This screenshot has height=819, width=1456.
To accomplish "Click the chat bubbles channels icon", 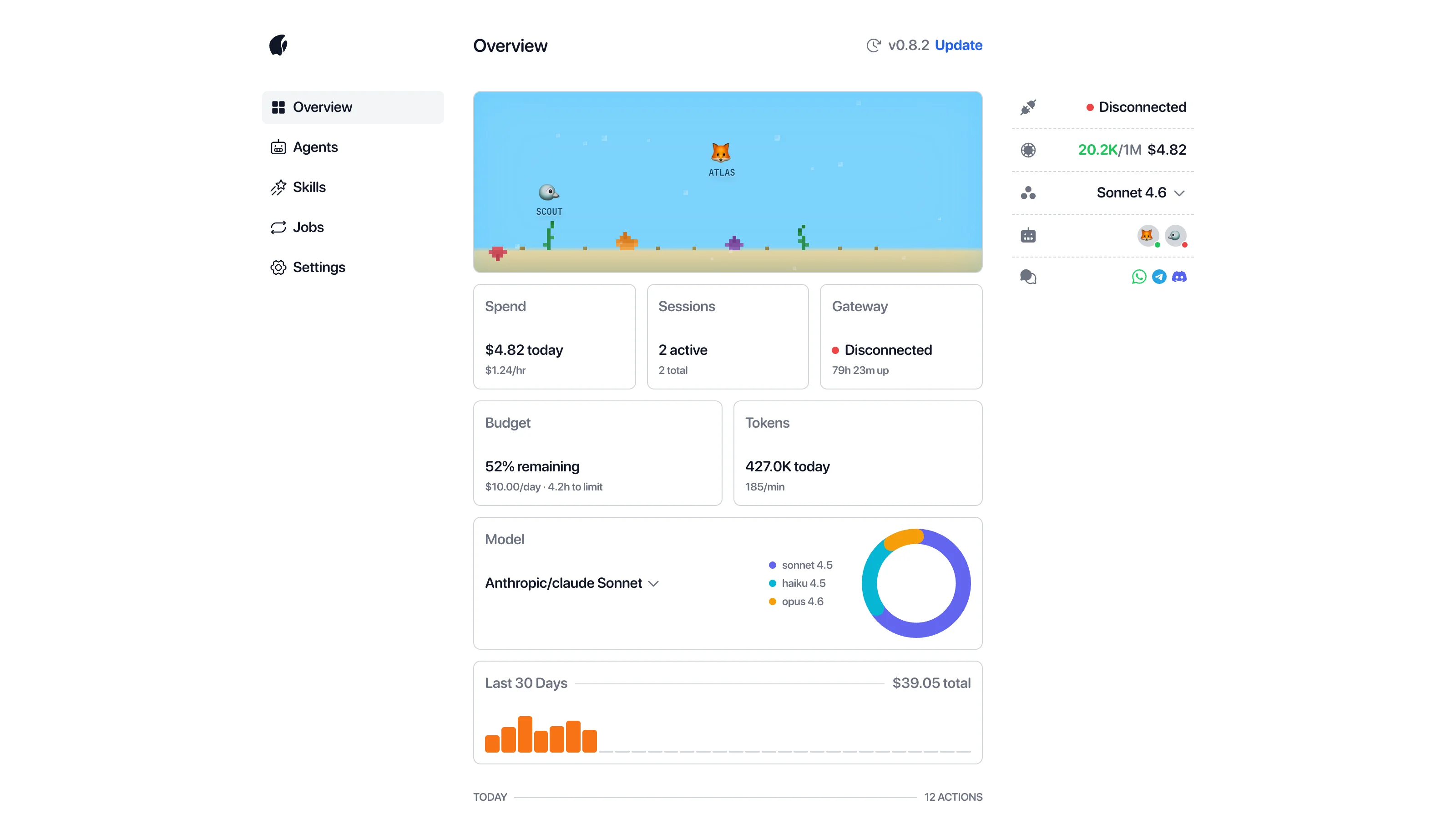I will [1028, 276].
